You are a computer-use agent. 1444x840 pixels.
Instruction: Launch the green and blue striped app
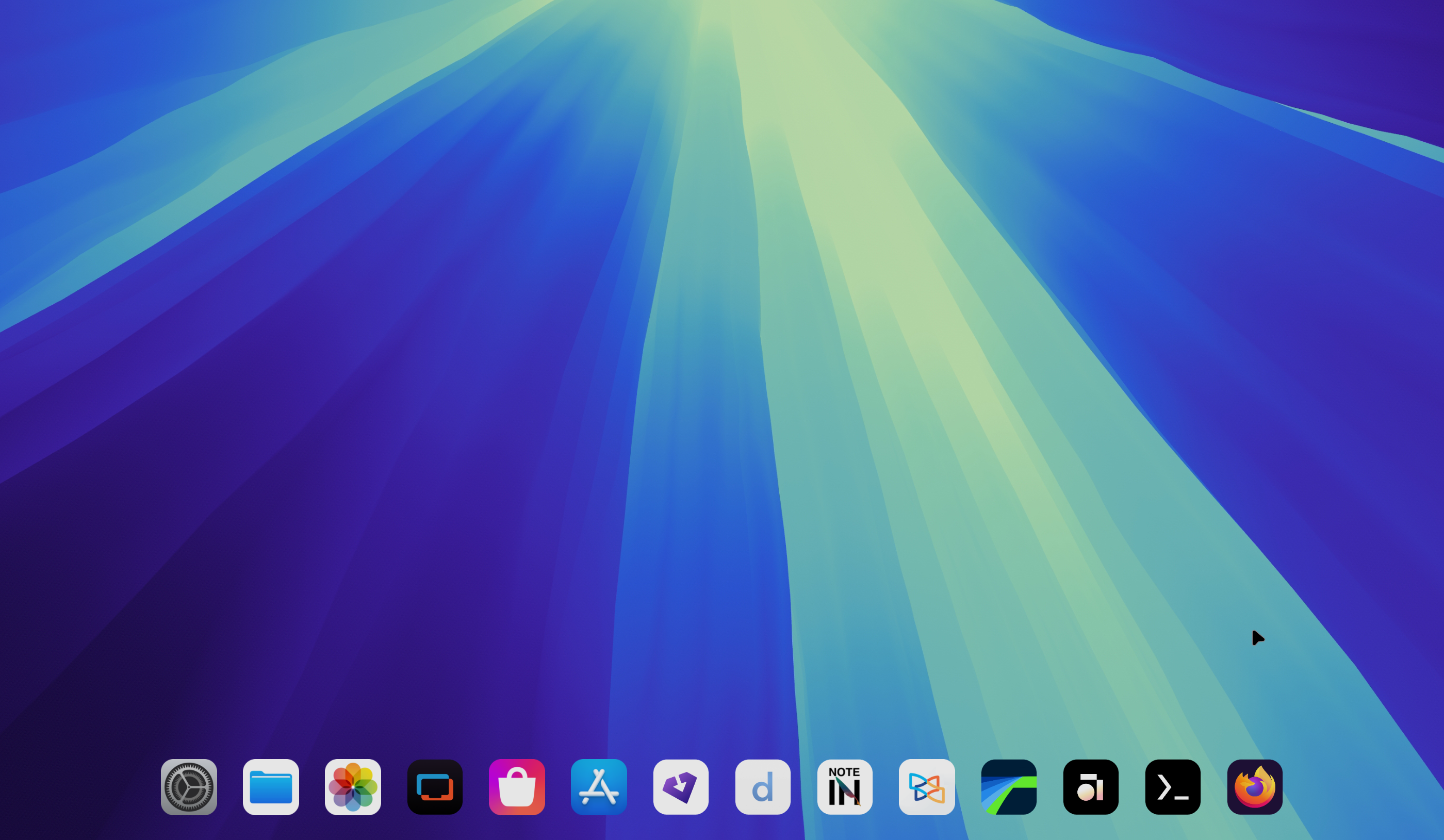[x=1009, y=787]
